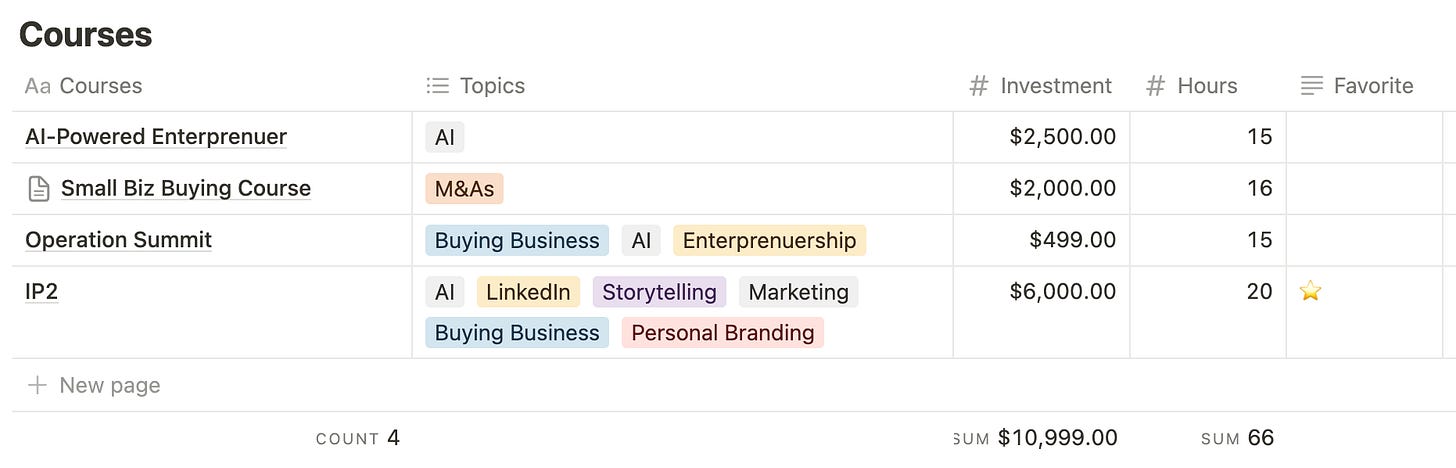
Task: Click the hash icon beside Hours
Action: 1155,86
